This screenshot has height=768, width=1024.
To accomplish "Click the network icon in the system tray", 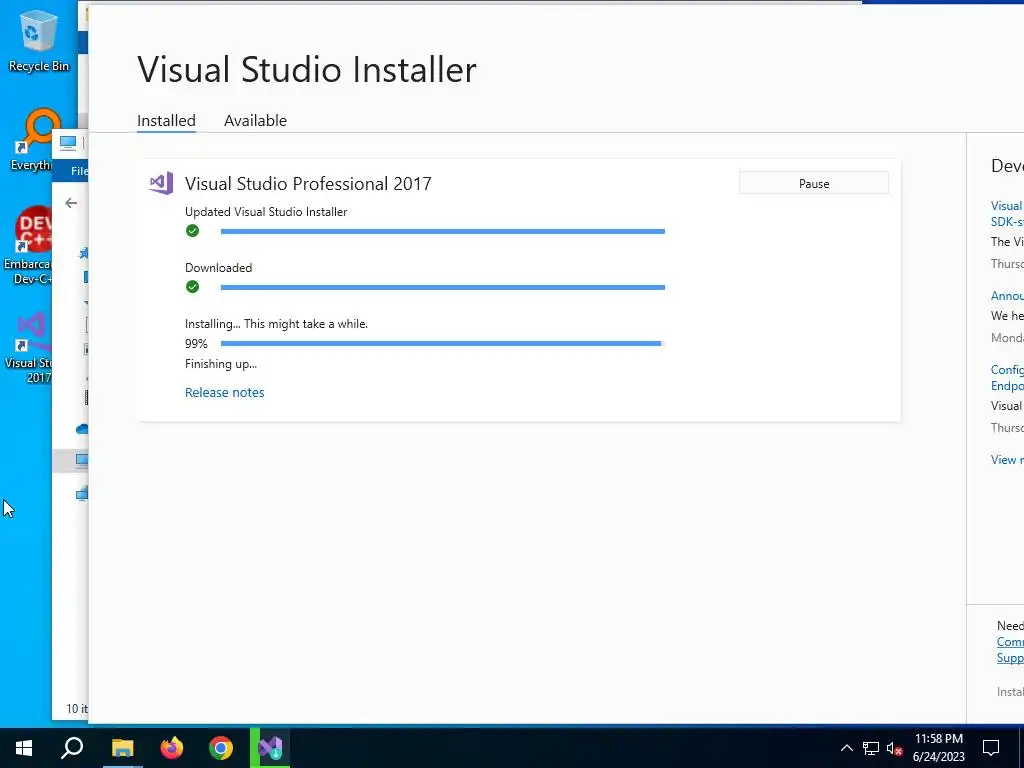I will pos(871,748).
